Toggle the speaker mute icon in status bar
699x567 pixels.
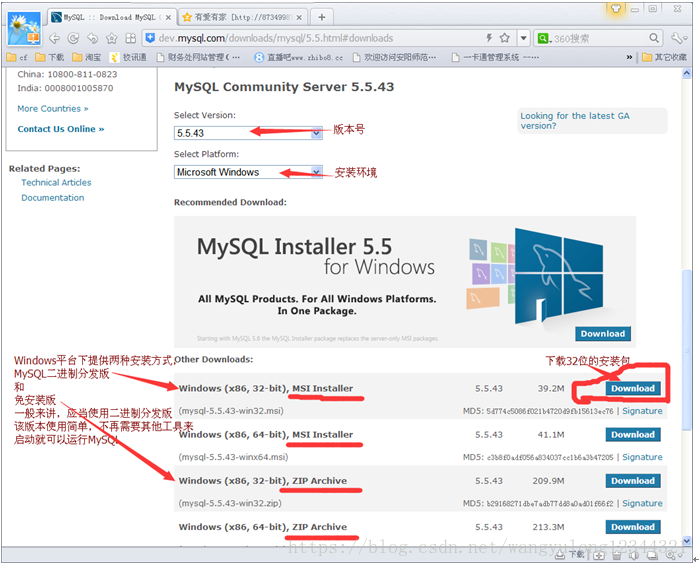coord(633,555)
